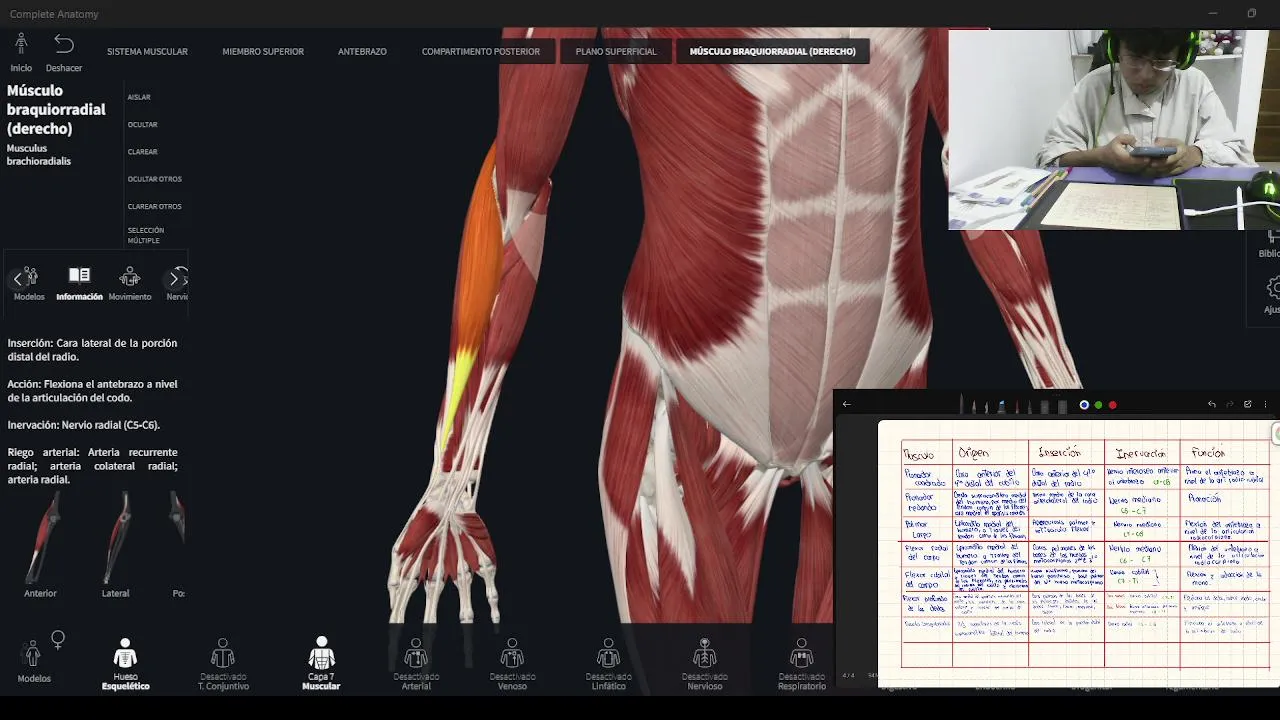Enable the T. Conjuntivo layer
1280x720 pixels.
pos(223,653)
